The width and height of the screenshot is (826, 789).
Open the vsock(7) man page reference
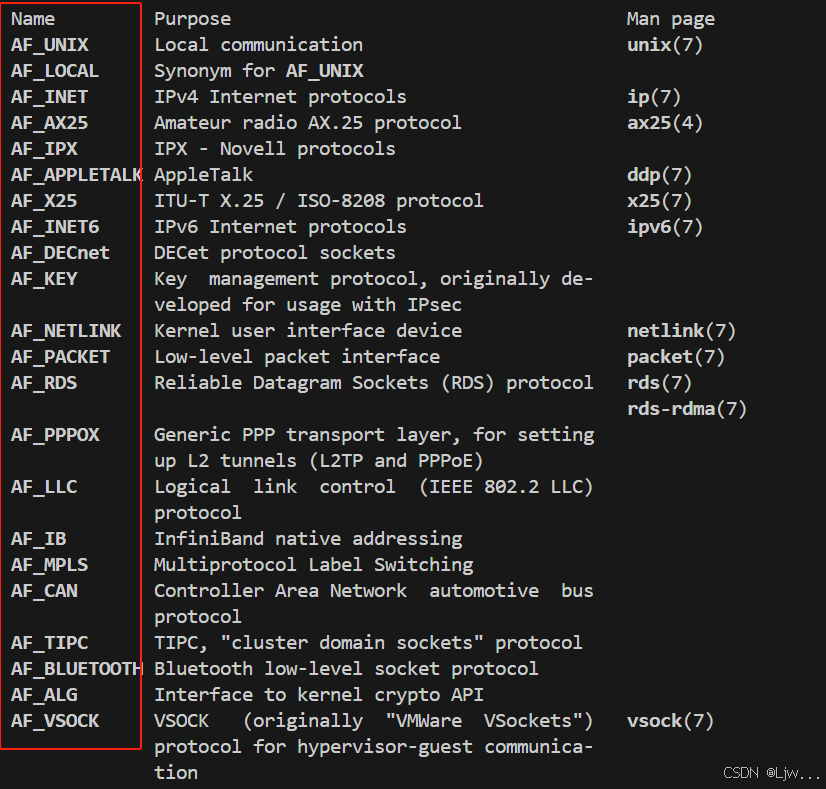coord(670,721)
